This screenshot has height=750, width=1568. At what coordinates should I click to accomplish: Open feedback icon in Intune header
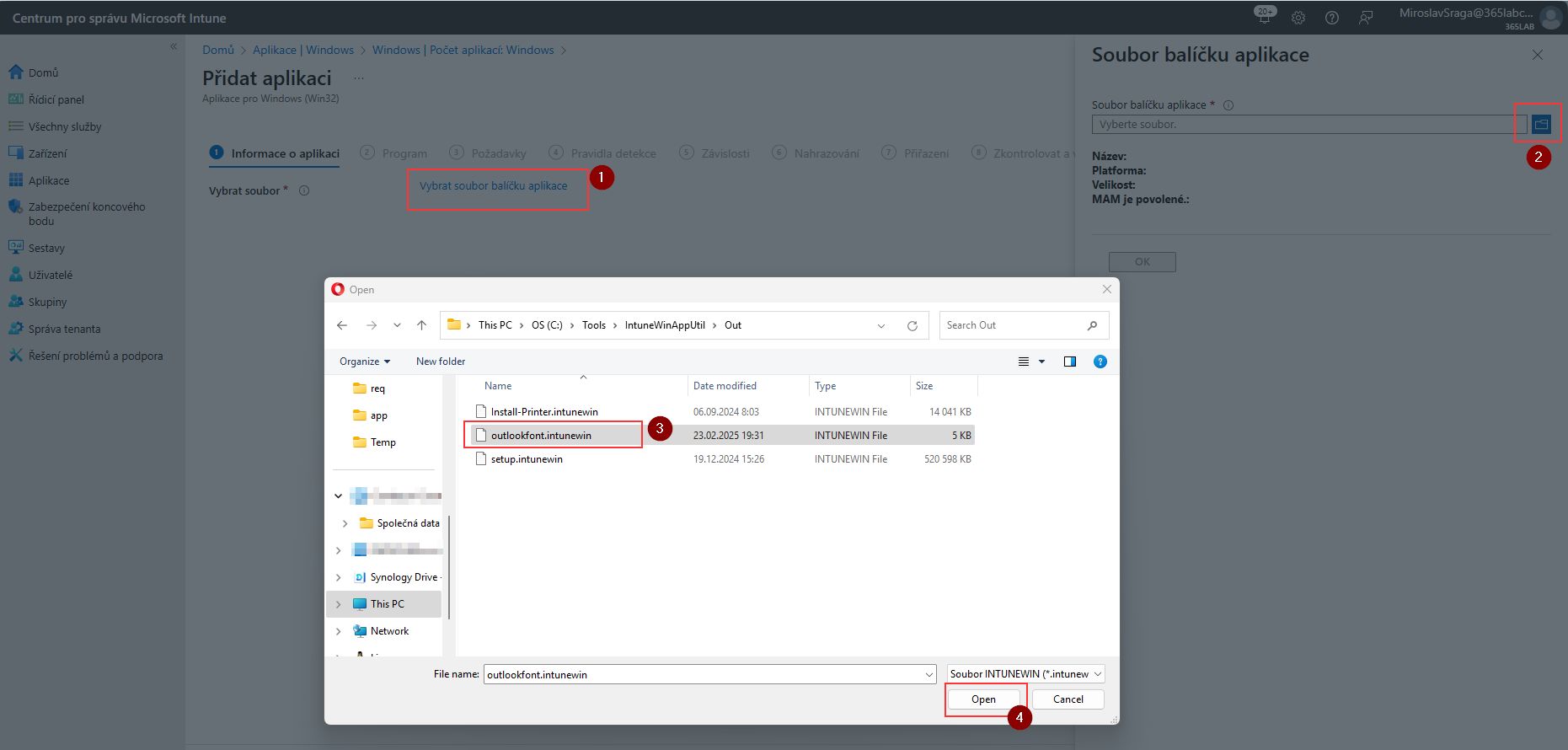point(1366,18)
